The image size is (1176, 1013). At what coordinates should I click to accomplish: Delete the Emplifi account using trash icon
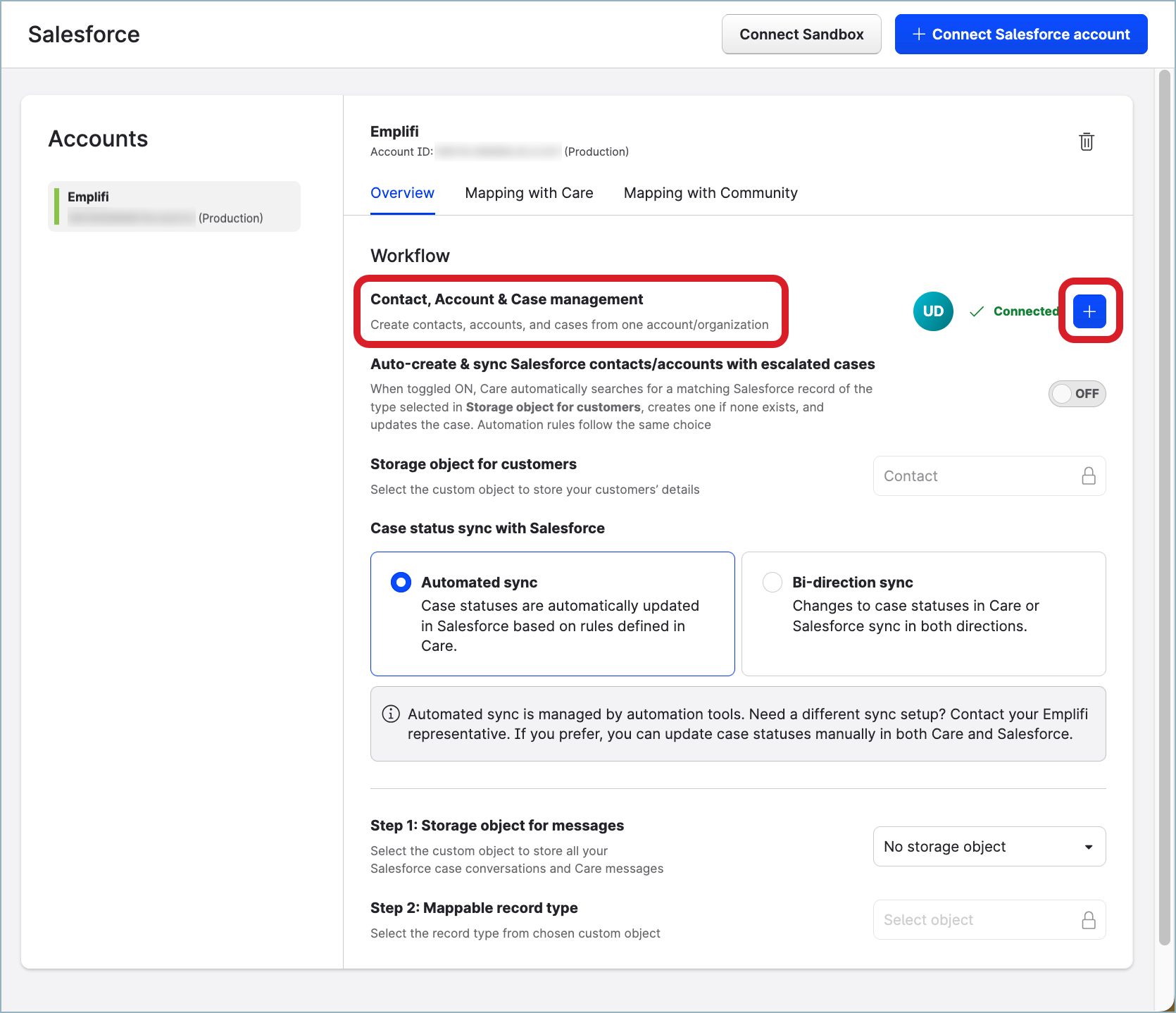click(x=1087, y=142)
